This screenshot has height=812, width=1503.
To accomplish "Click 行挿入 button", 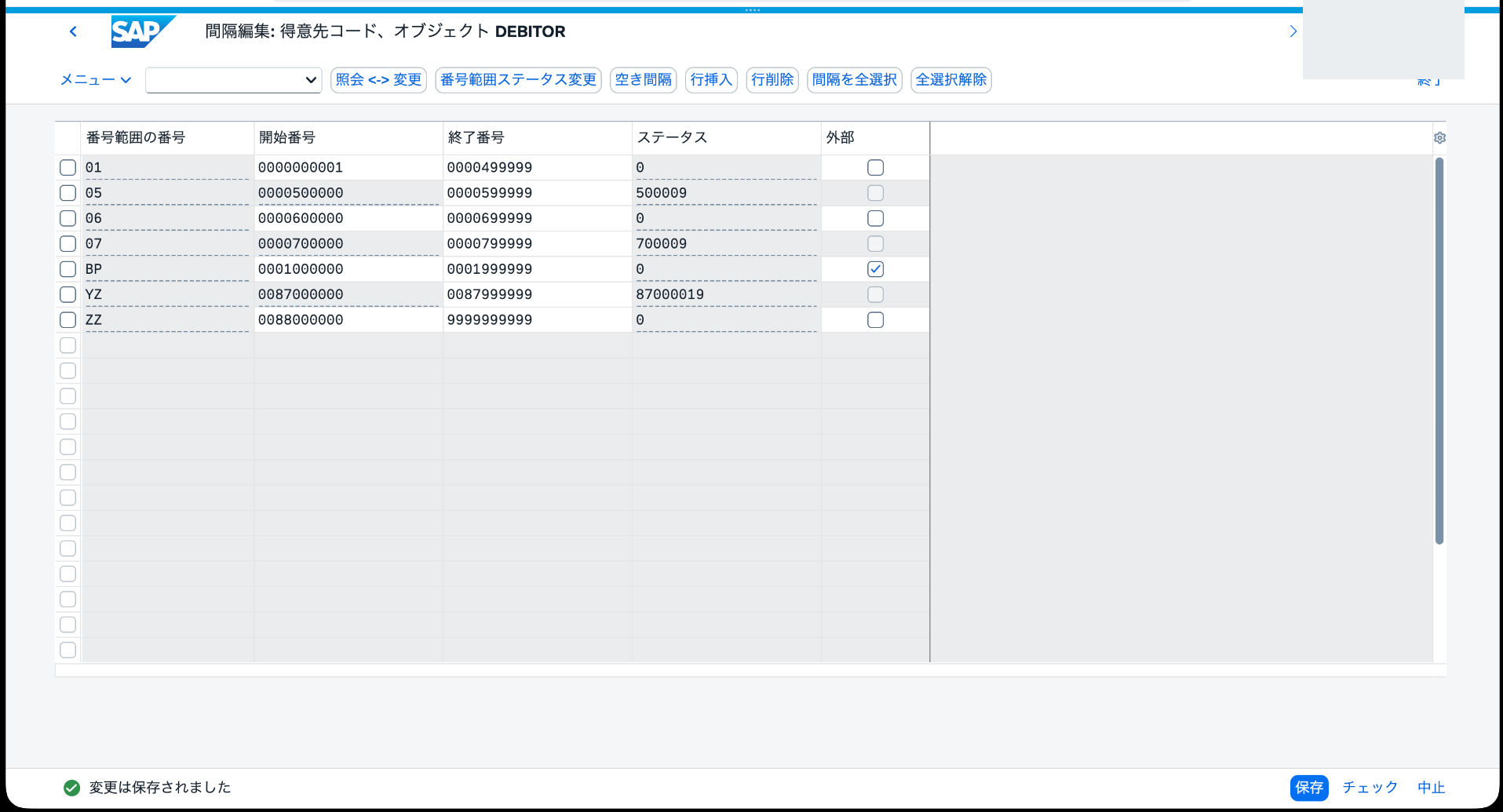I will (711, 80).
